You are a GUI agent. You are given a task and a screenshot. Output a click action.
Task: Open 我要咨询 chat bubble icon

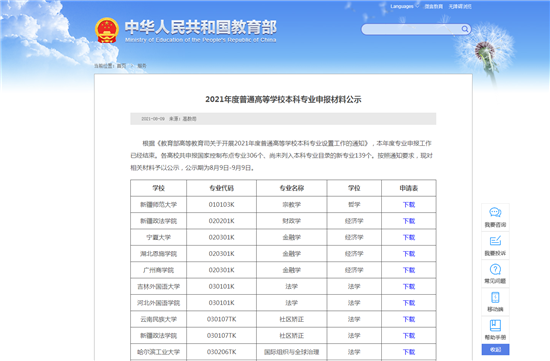point(495,213)
